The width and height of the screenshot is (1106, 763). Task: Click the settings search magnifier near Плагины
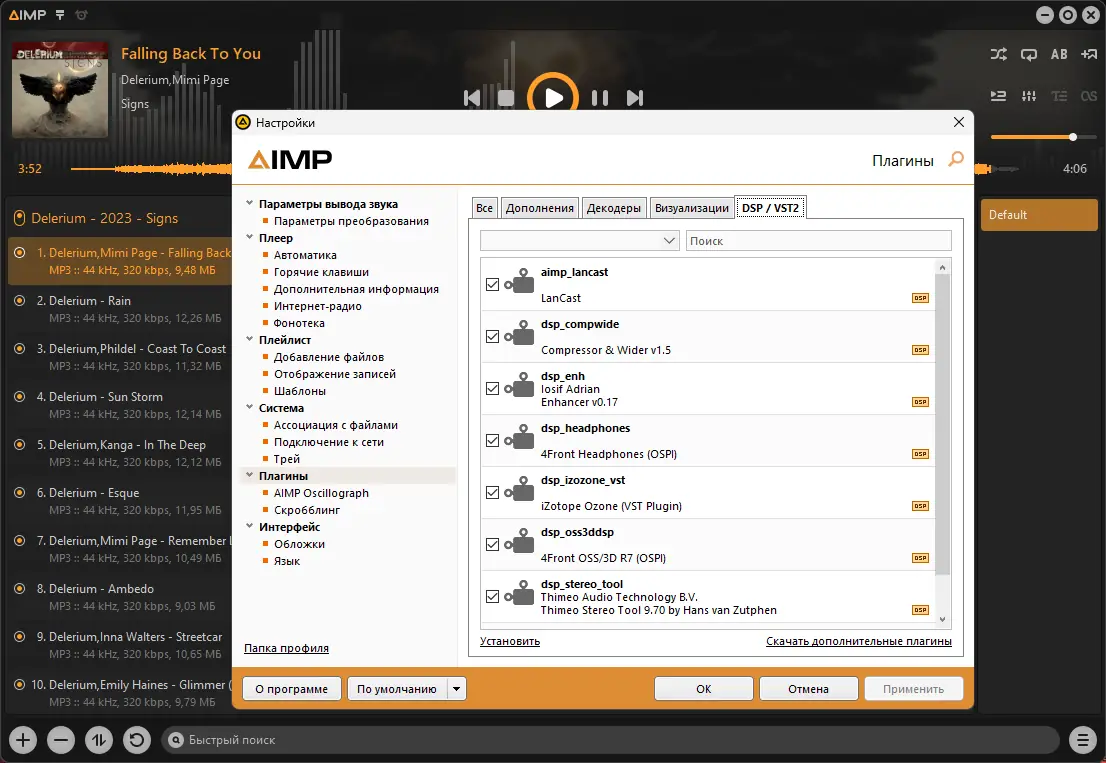(x=955, y=160)
